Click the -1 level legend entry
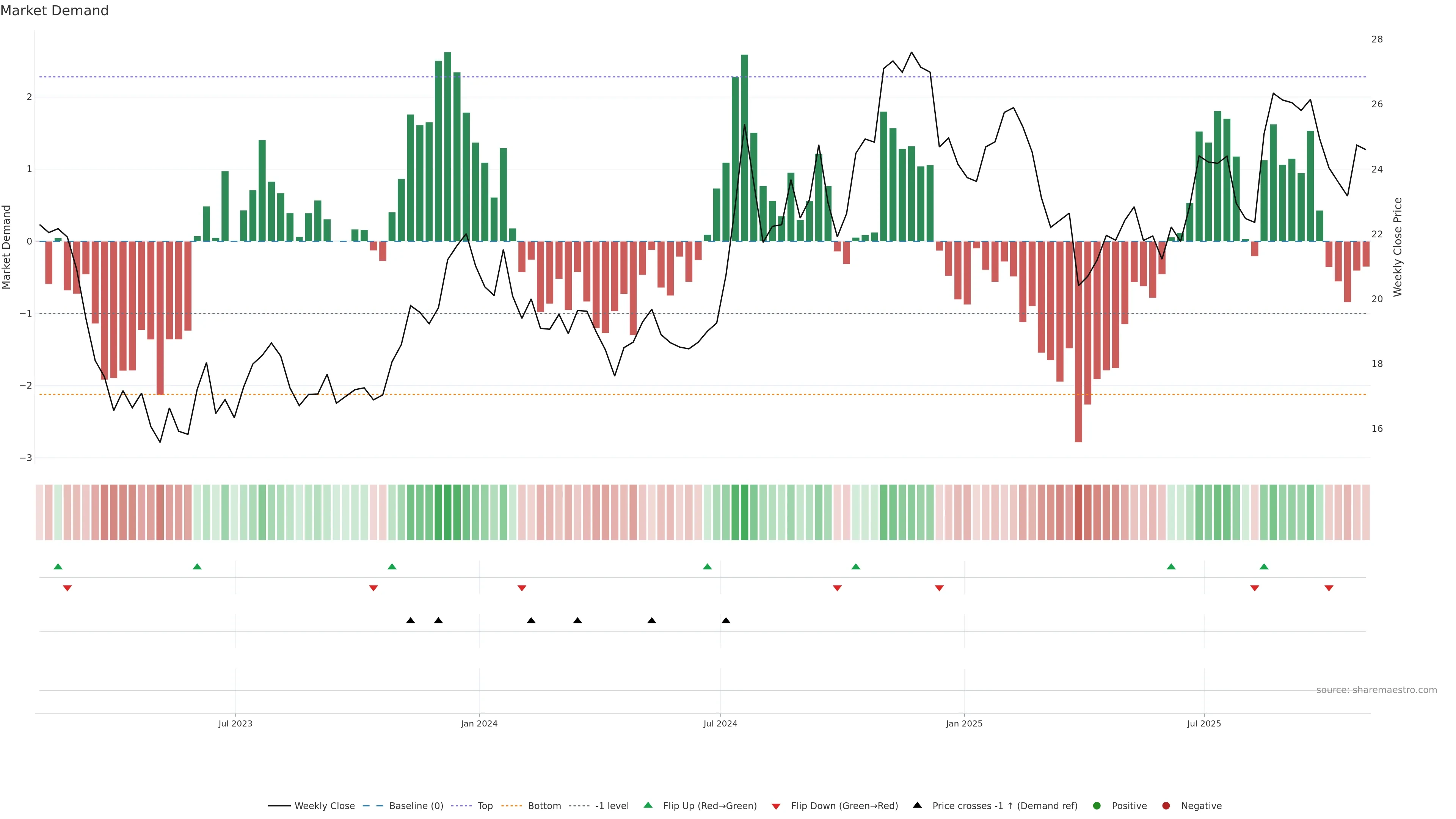This screenshot has width=1456, height=819. click(x=612, y=806)
